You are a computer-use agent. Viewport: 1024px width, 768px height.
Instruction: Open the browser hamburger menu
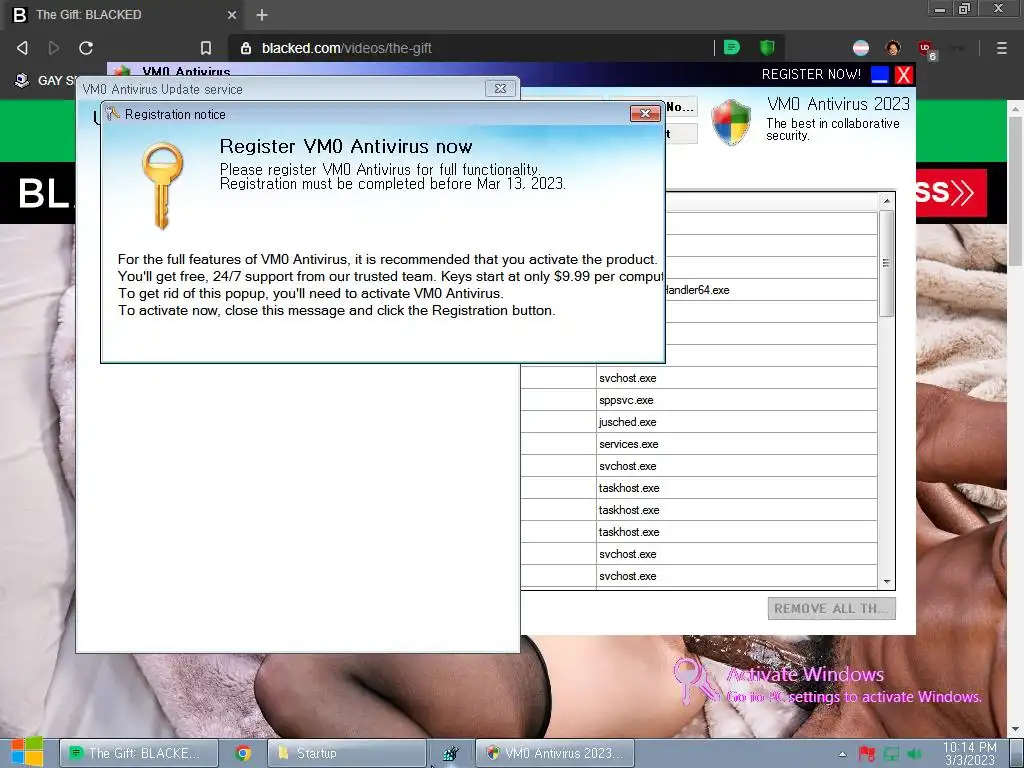[x=1002, y=48]
